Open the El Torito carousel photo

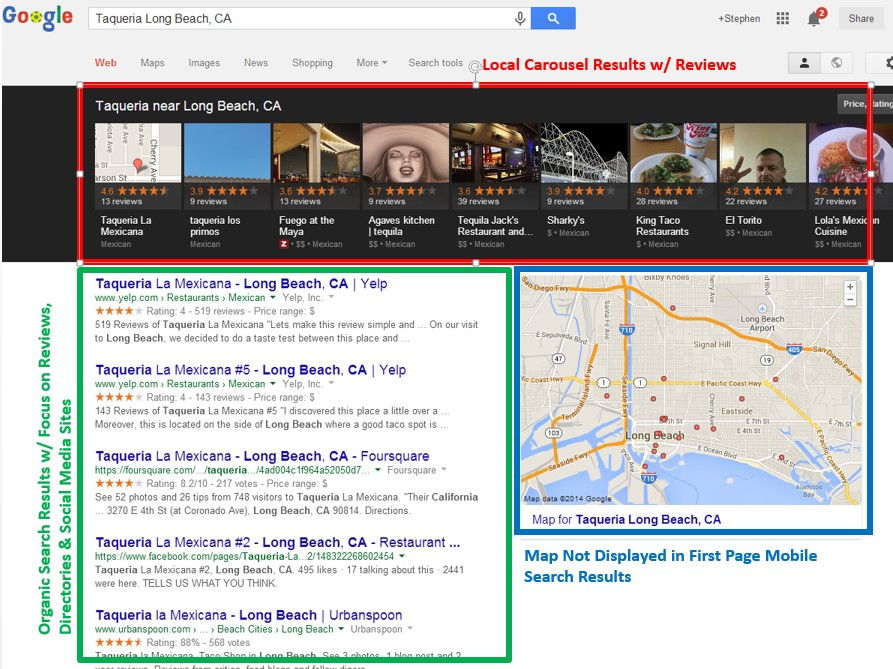coord(763,153)
